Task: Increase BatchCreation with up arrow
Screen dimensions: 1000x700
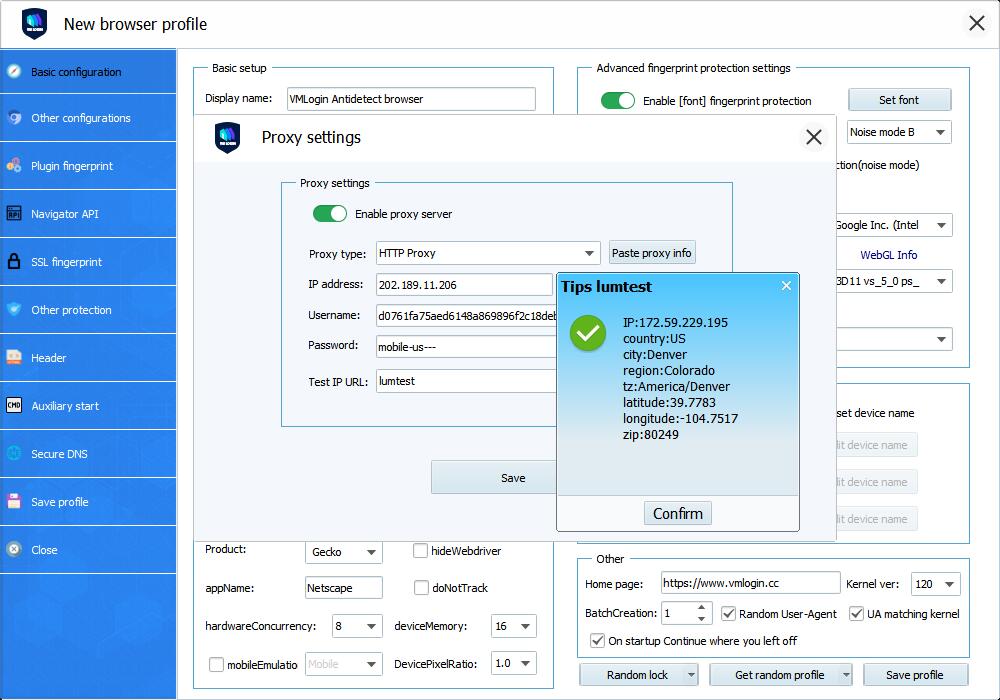Action: pos(702,607)
